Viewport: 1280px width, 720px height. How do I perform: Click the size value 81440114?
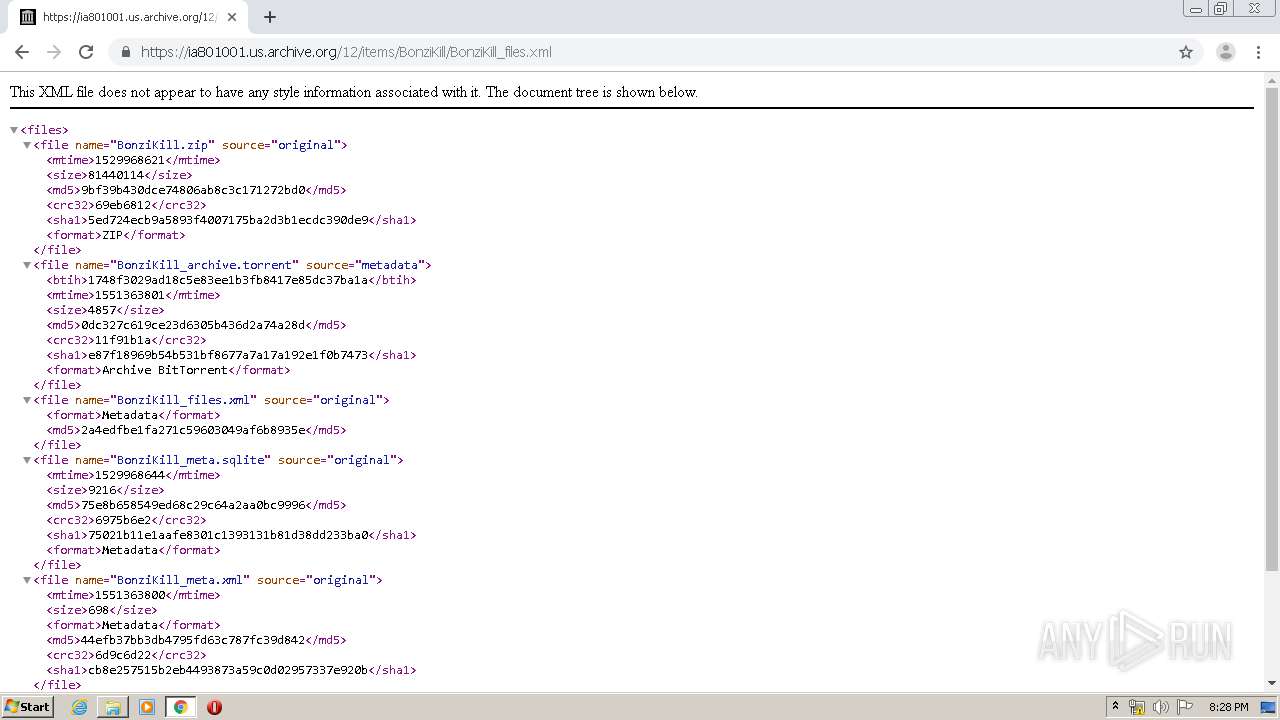click(x=115, y=175)
